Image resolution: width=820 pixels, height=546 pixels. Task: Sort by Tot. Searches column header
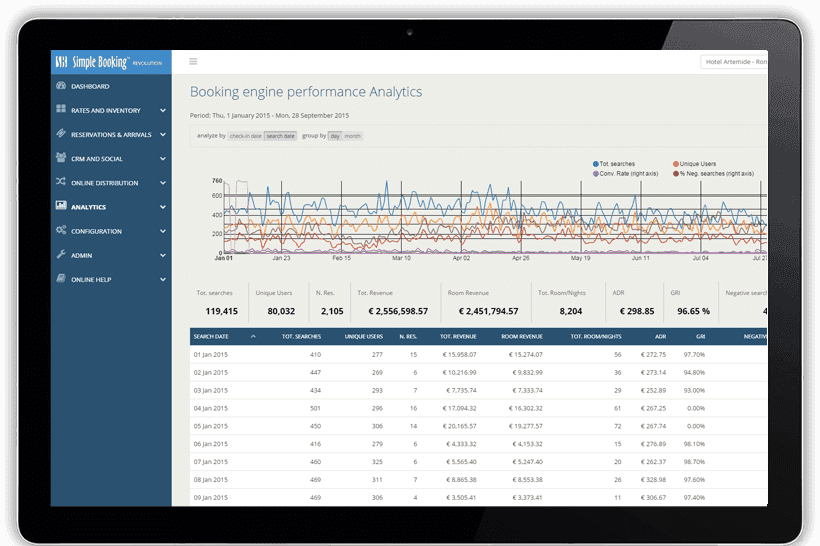coord(301,337)
